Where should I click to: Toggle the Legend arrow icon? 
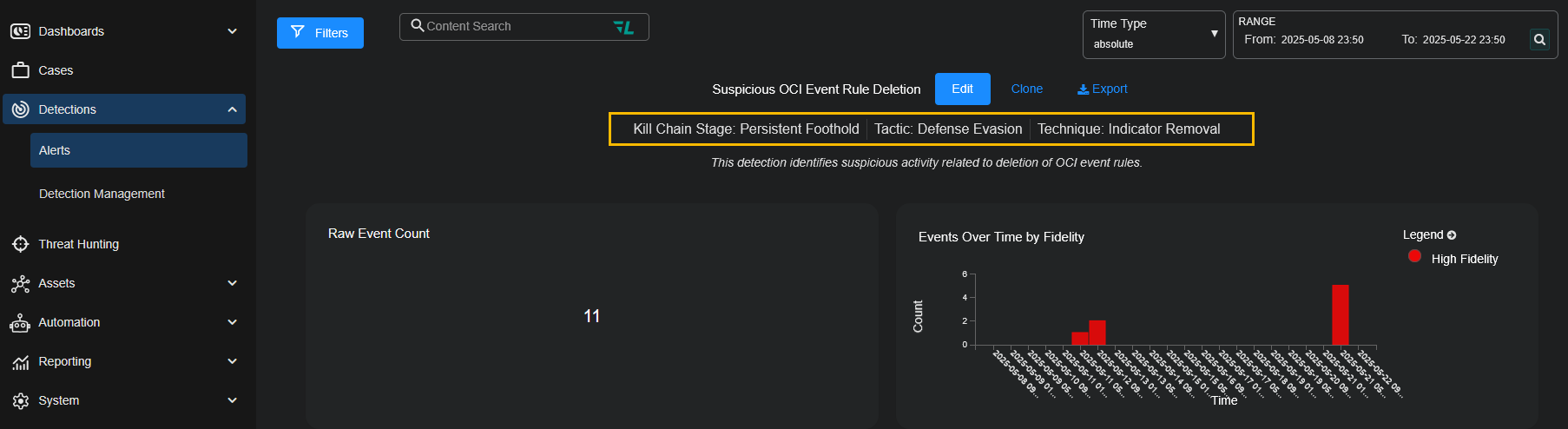click(1452, 235)
